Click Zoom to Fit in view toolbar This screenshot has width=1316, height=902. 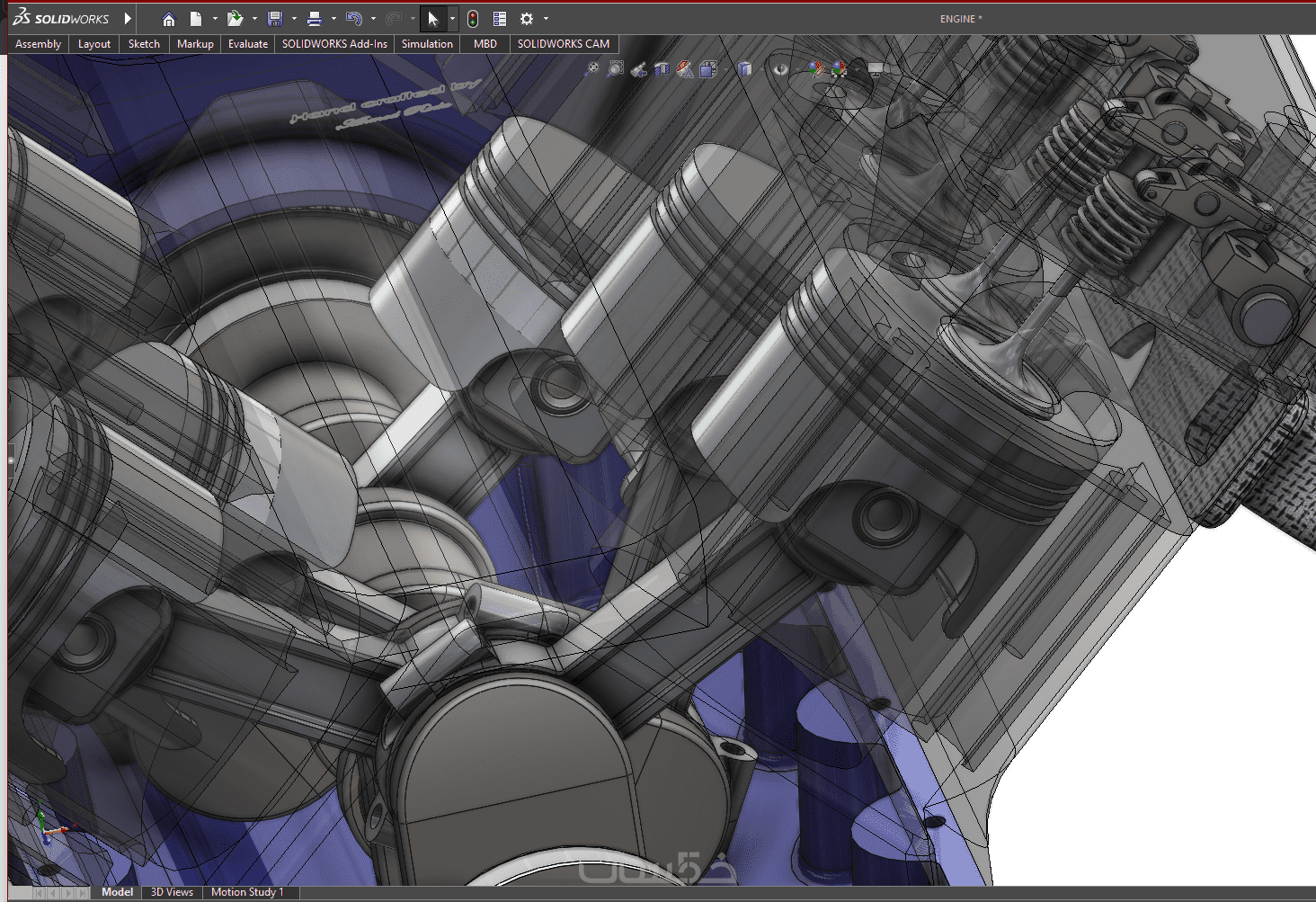[x=592, y=68]
